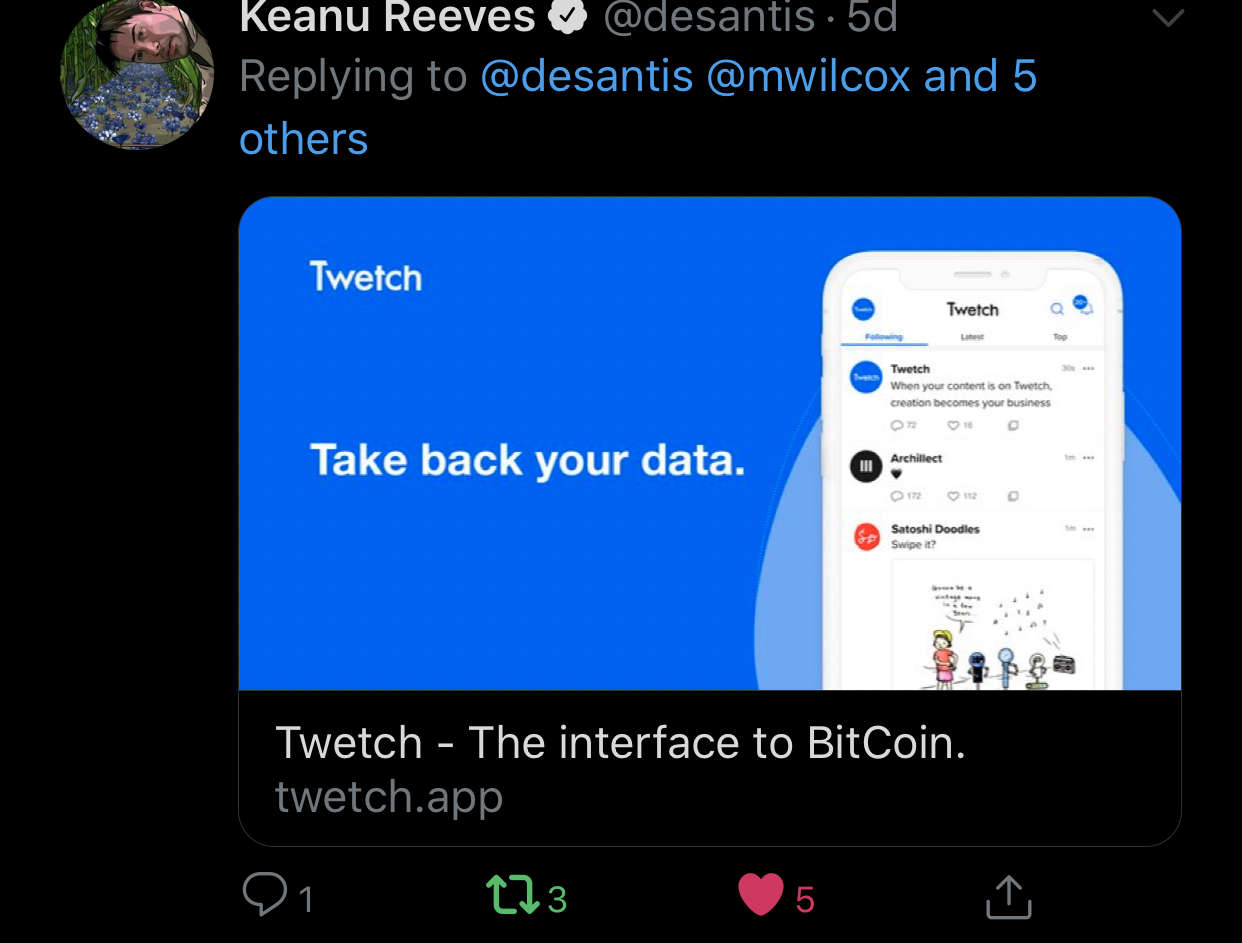Click the verified badge beside Keanu Reeves
The width and height of the screenshot is (1242, 943).
coord(569,17)
